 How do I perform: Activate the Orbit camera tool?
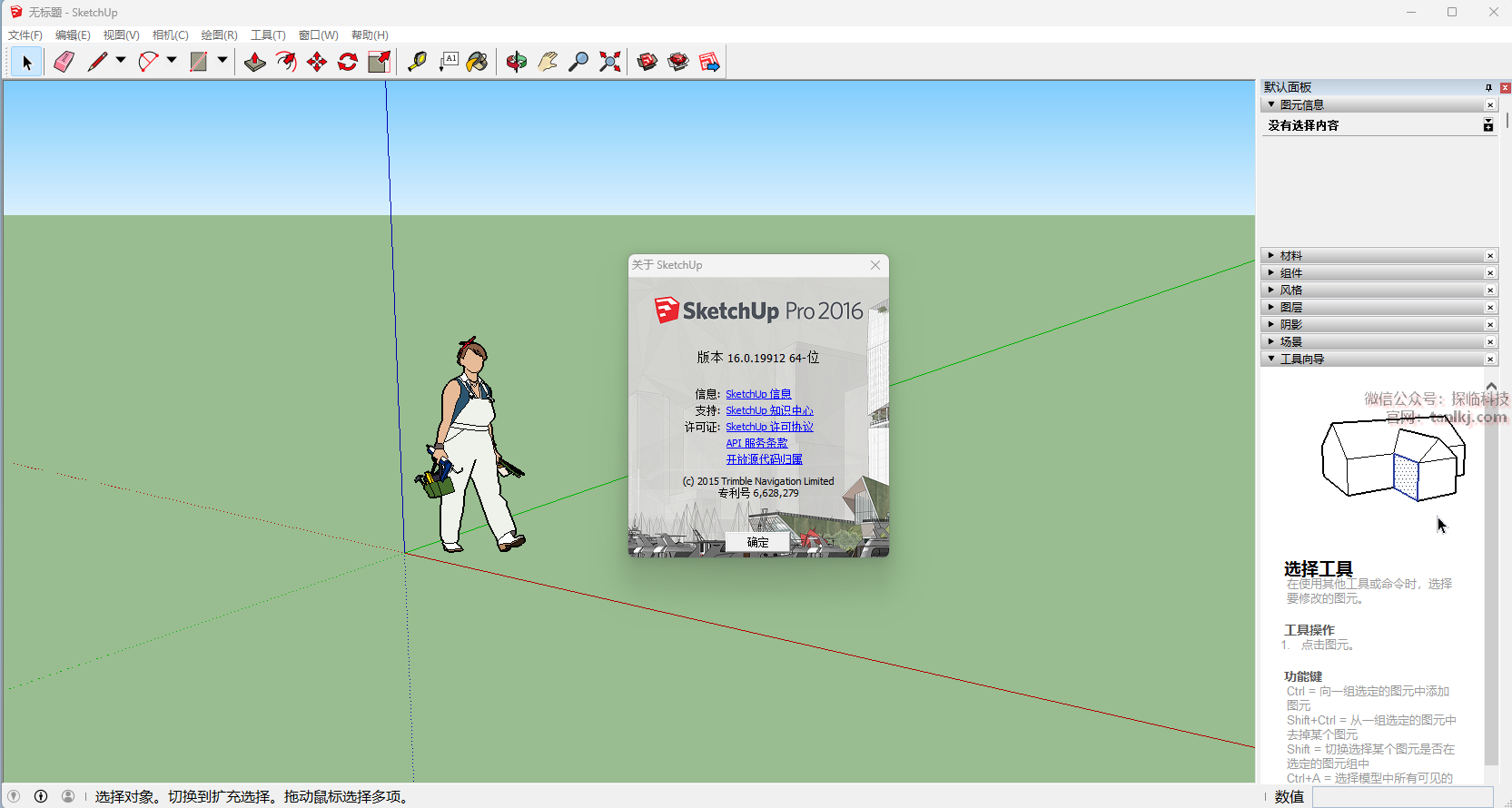[517, 62]
